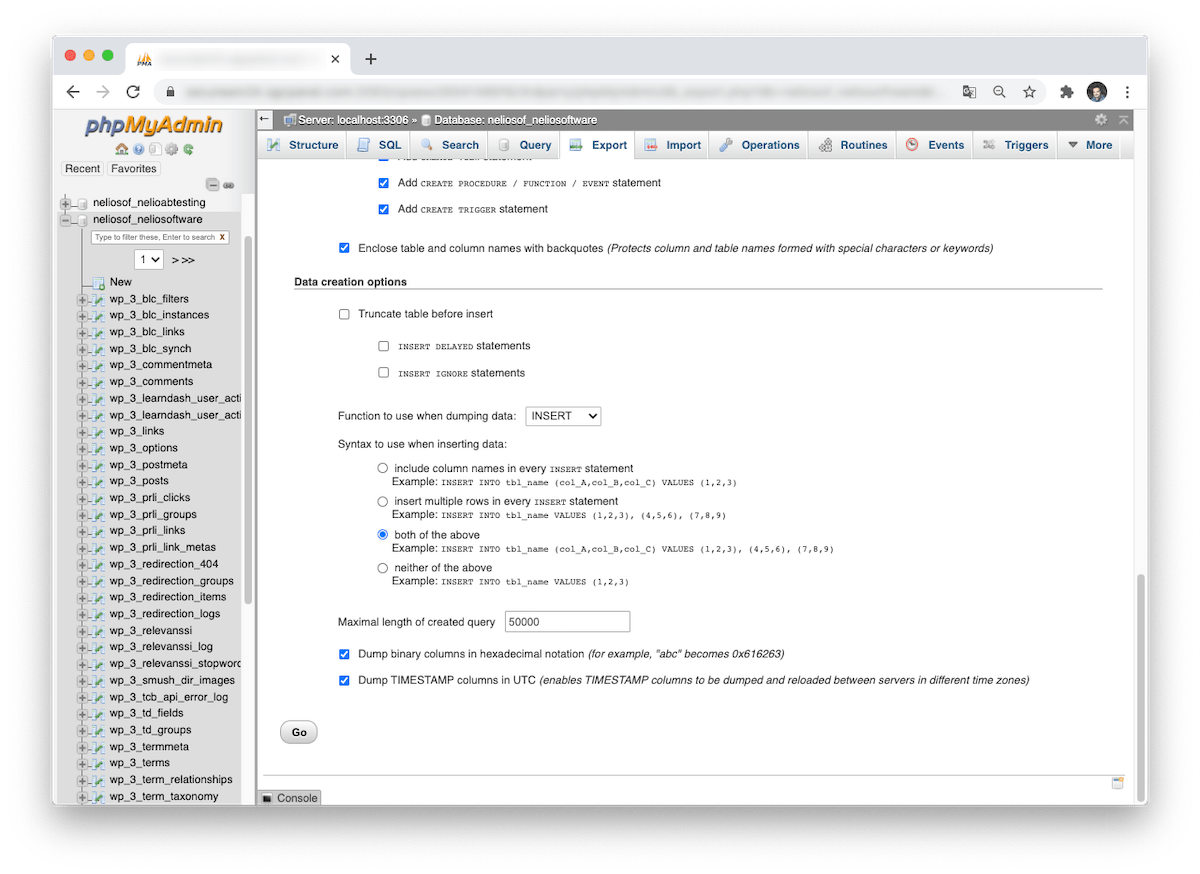The height and width of the screenshot is (874, 1200).
Task: Collapse the neliosof_neliosoftware database node
Action: [x=67, y=220]
